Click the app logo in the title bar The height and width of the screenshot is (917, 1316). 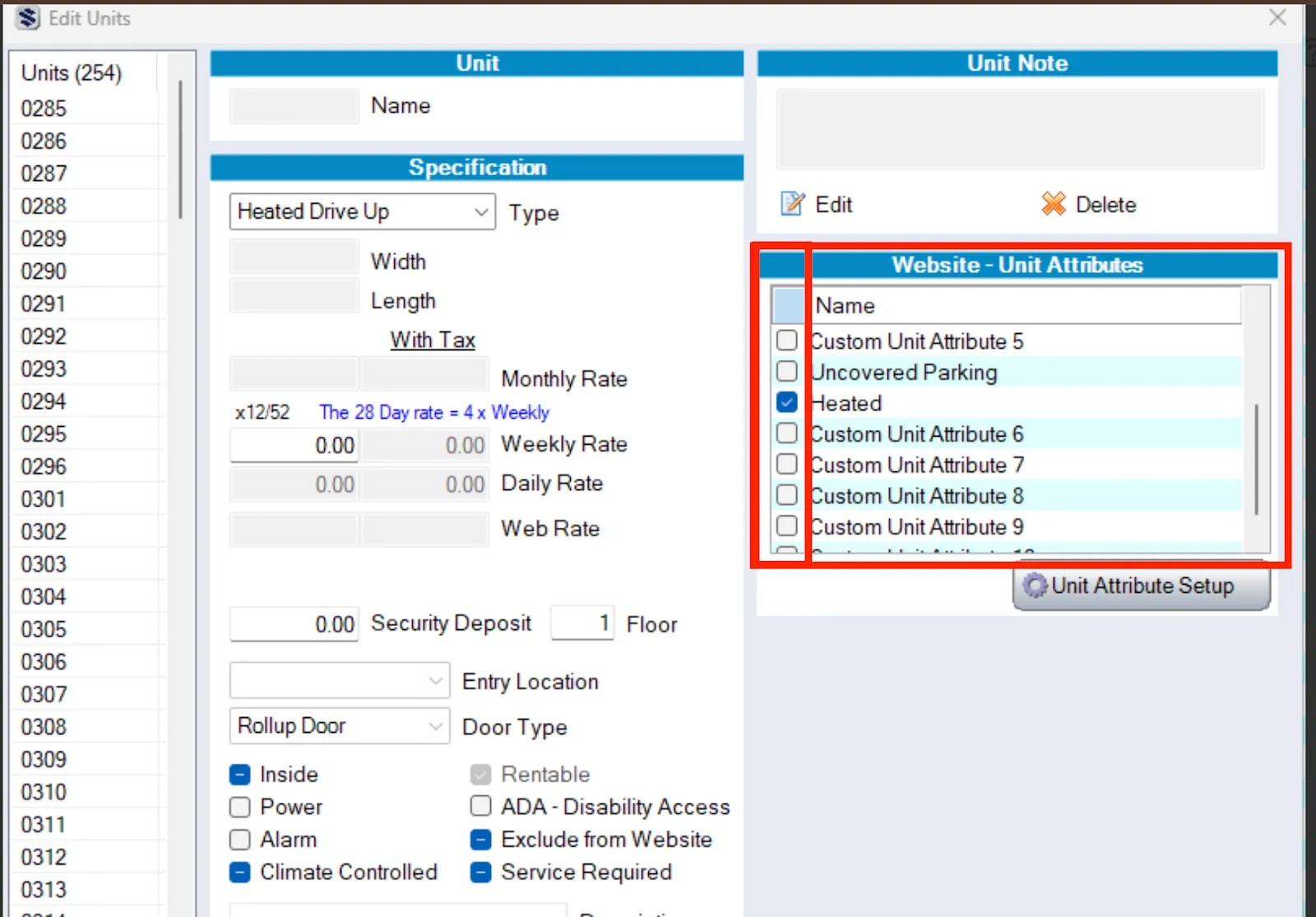(x=27, y=18)
